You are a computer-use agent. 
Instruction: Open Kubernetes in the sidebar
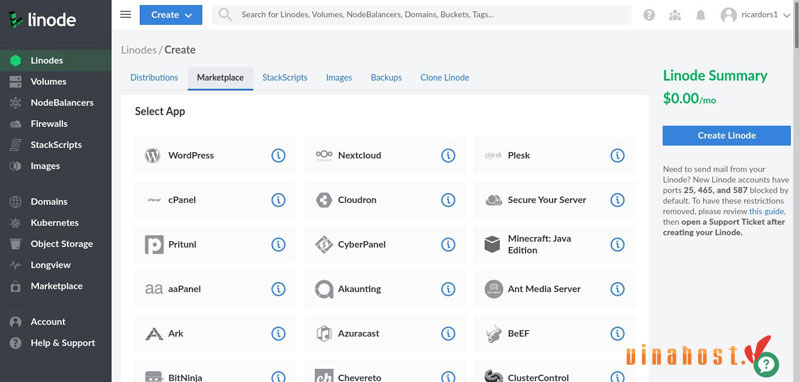[x=56, y=223]
